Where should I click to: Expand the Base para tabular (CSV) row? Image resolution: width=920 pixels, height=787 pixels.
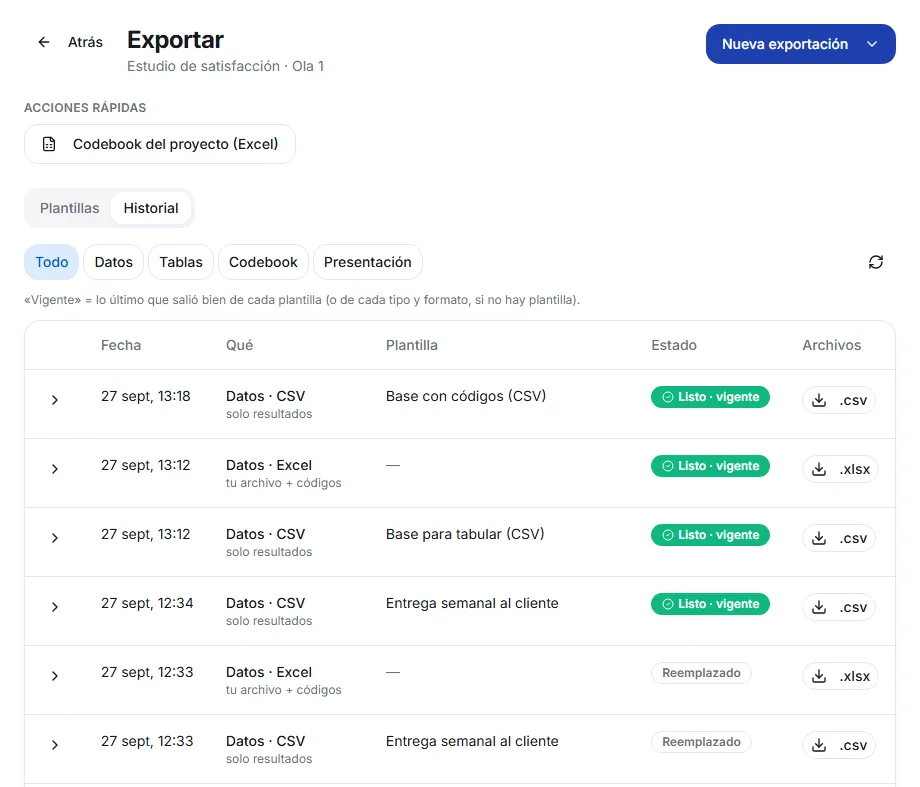55,538
